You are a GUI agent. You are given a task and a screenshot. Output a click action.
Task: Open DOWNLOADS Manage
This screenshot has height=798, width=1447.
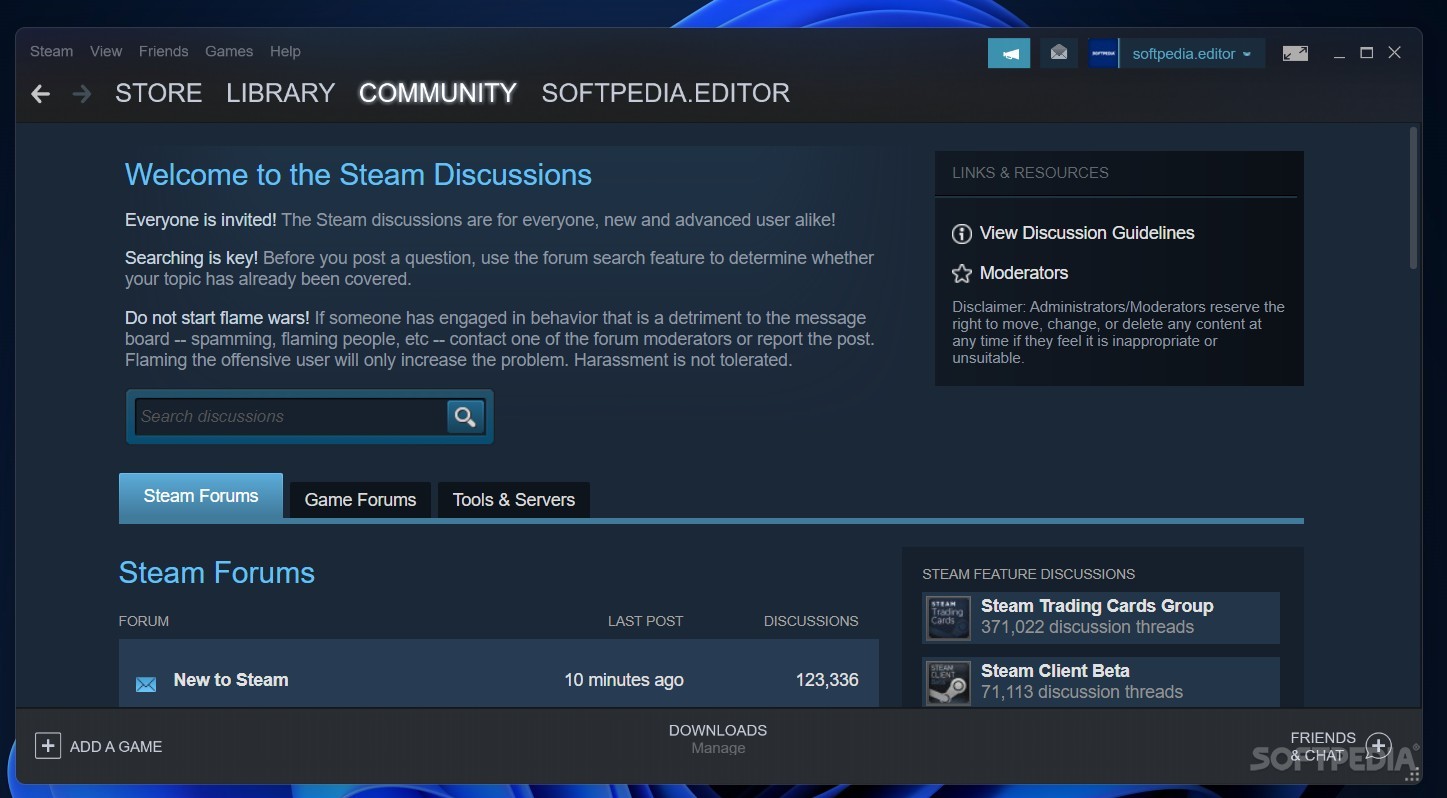coord(718,738)
